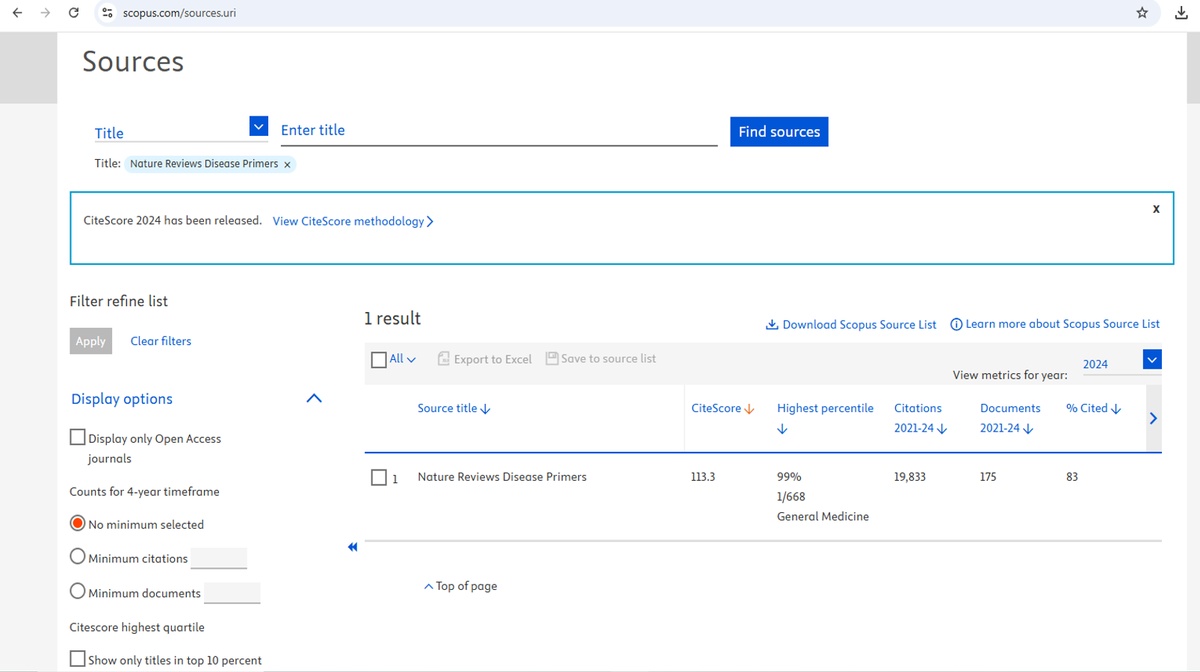Image resolution: width=1200 pixels, height=672 pixels.
Task: Check Show only titles in top 10 percent
Action: pyautogui.click(x=78, y=659)
